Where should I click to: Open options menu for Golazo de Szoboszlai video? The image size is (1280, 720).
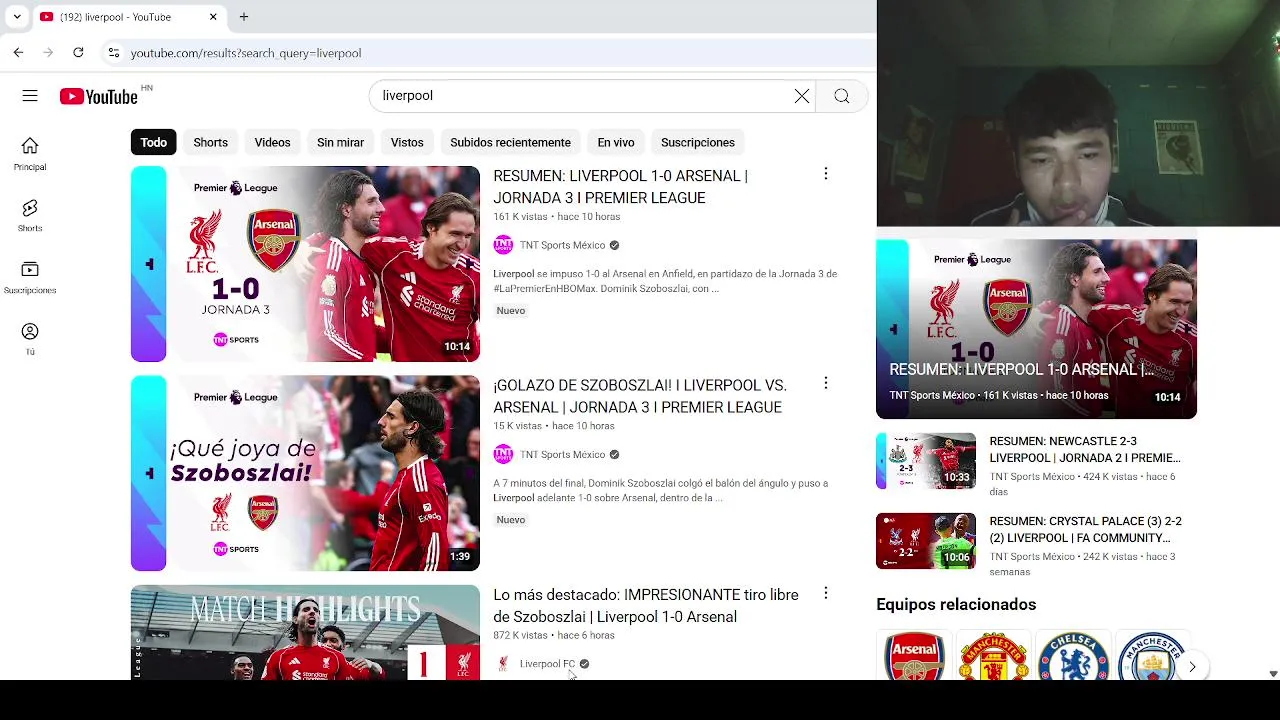(826, 383)
